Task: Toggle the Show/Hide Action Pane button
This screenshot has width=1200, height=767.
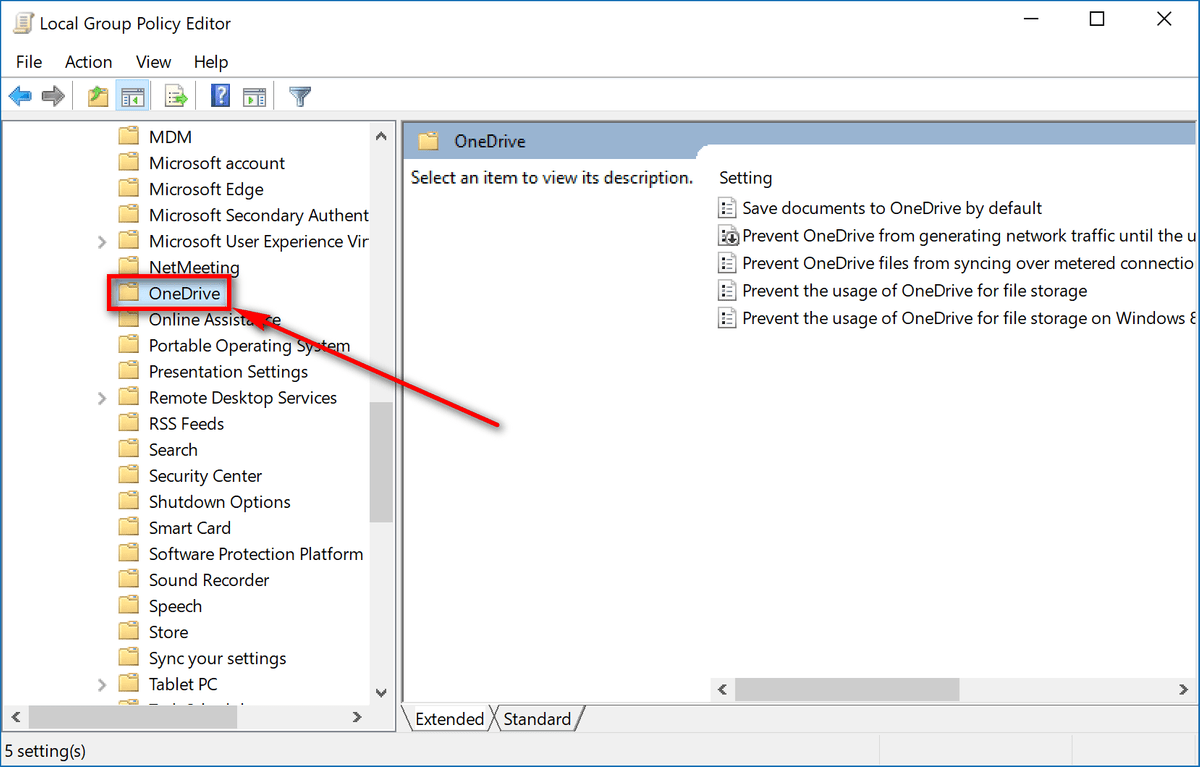Action: (x=255, y=97)
